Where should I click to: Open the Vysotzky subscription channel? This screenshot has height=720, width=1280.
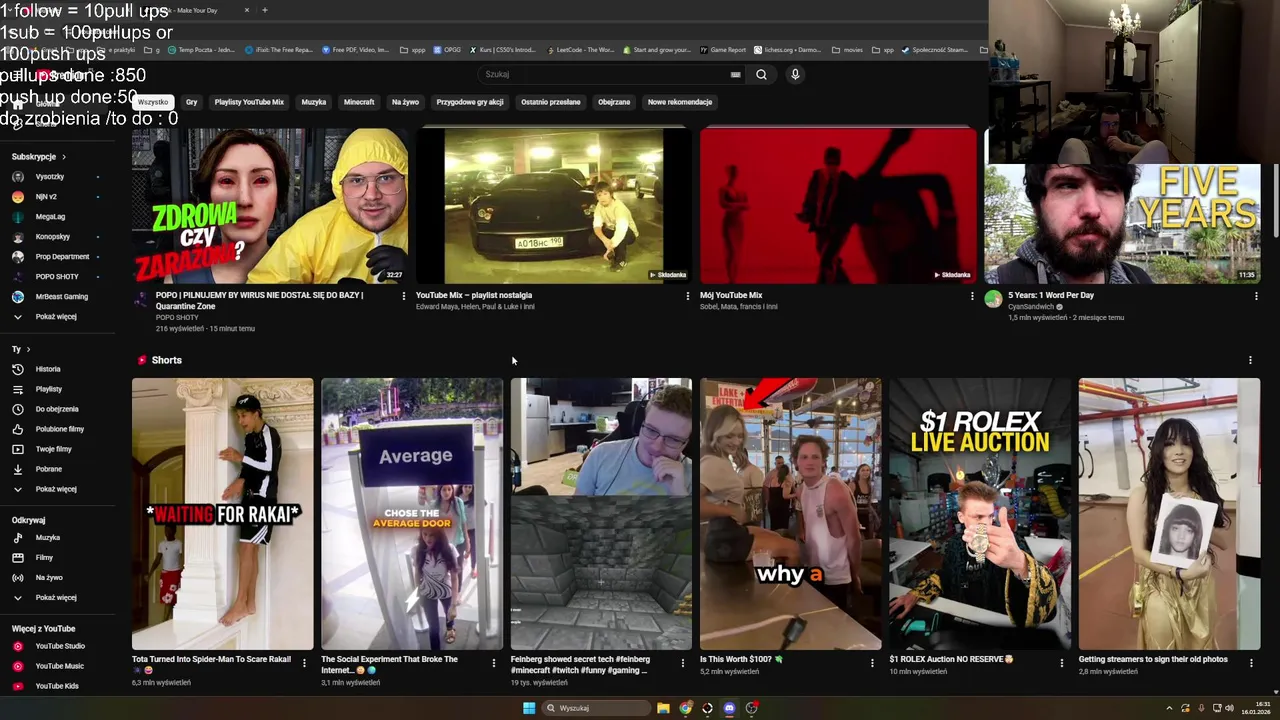tap(50, 177)
